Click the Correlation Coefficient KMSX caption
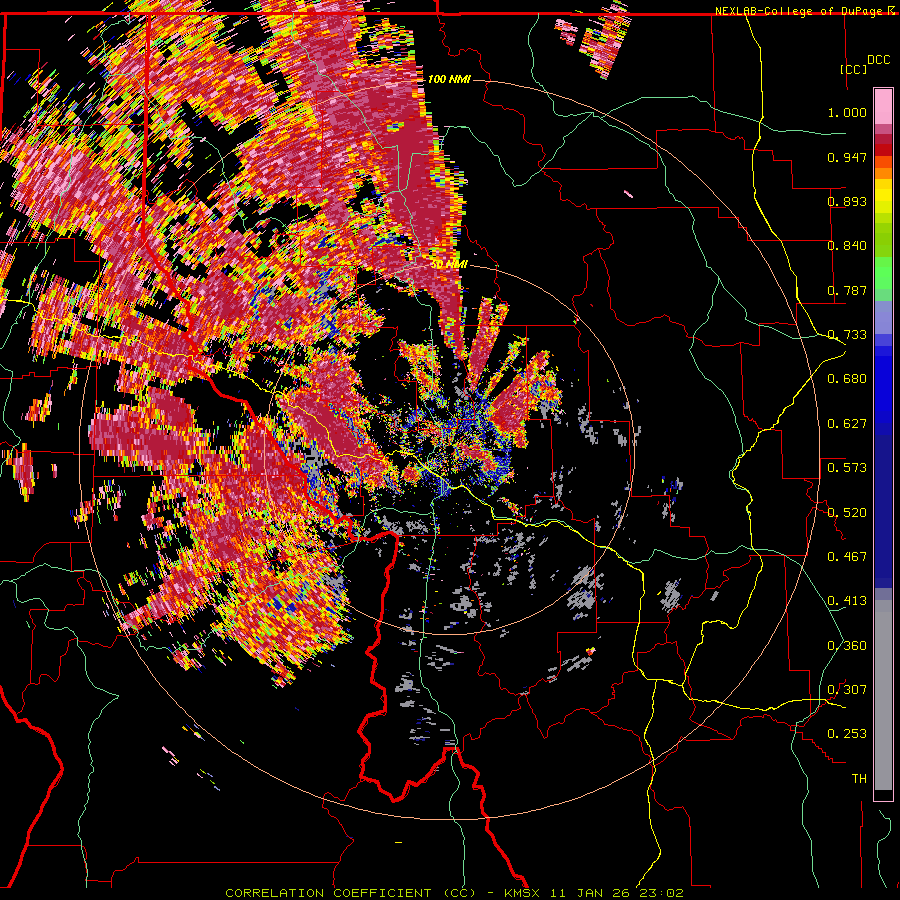Screen dimensions: 900x900 tap(454, 893)
